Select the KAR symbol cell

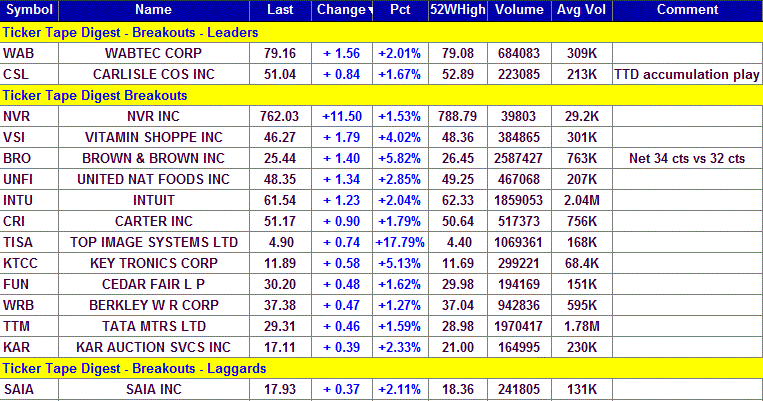click(x=29, y=347)
